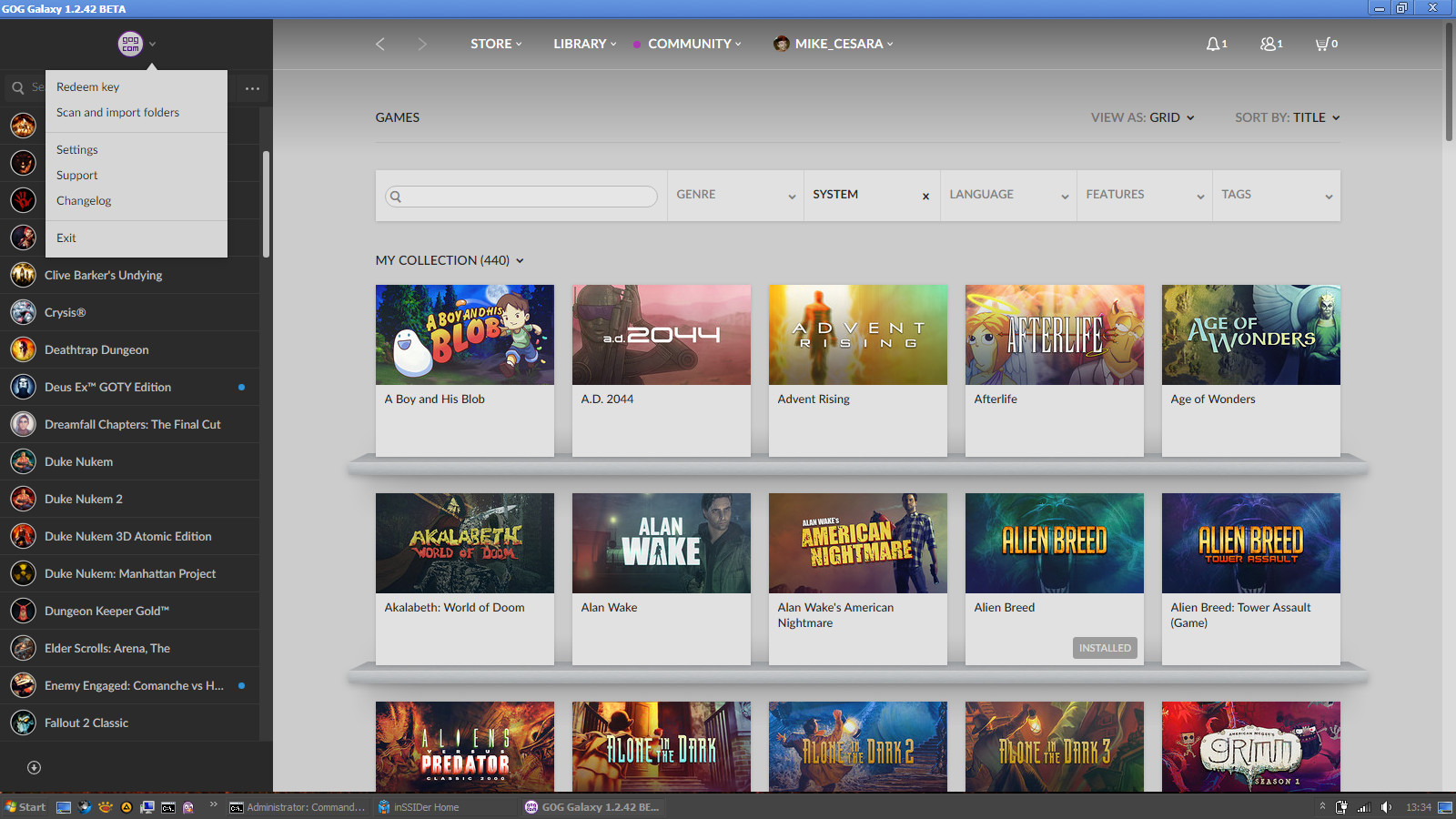Image resolution: width=1456 pixels, height=819 pixels.
Task: Open Advent Rising game cover
Action: [x=858, y=335]
